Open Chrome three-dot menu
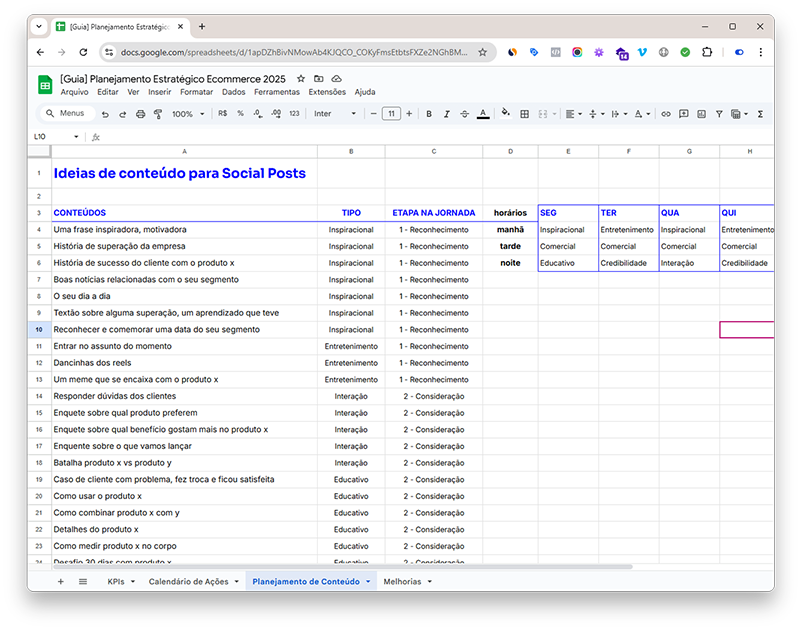The width and height of the screenshot is (800, 628). 761,52
